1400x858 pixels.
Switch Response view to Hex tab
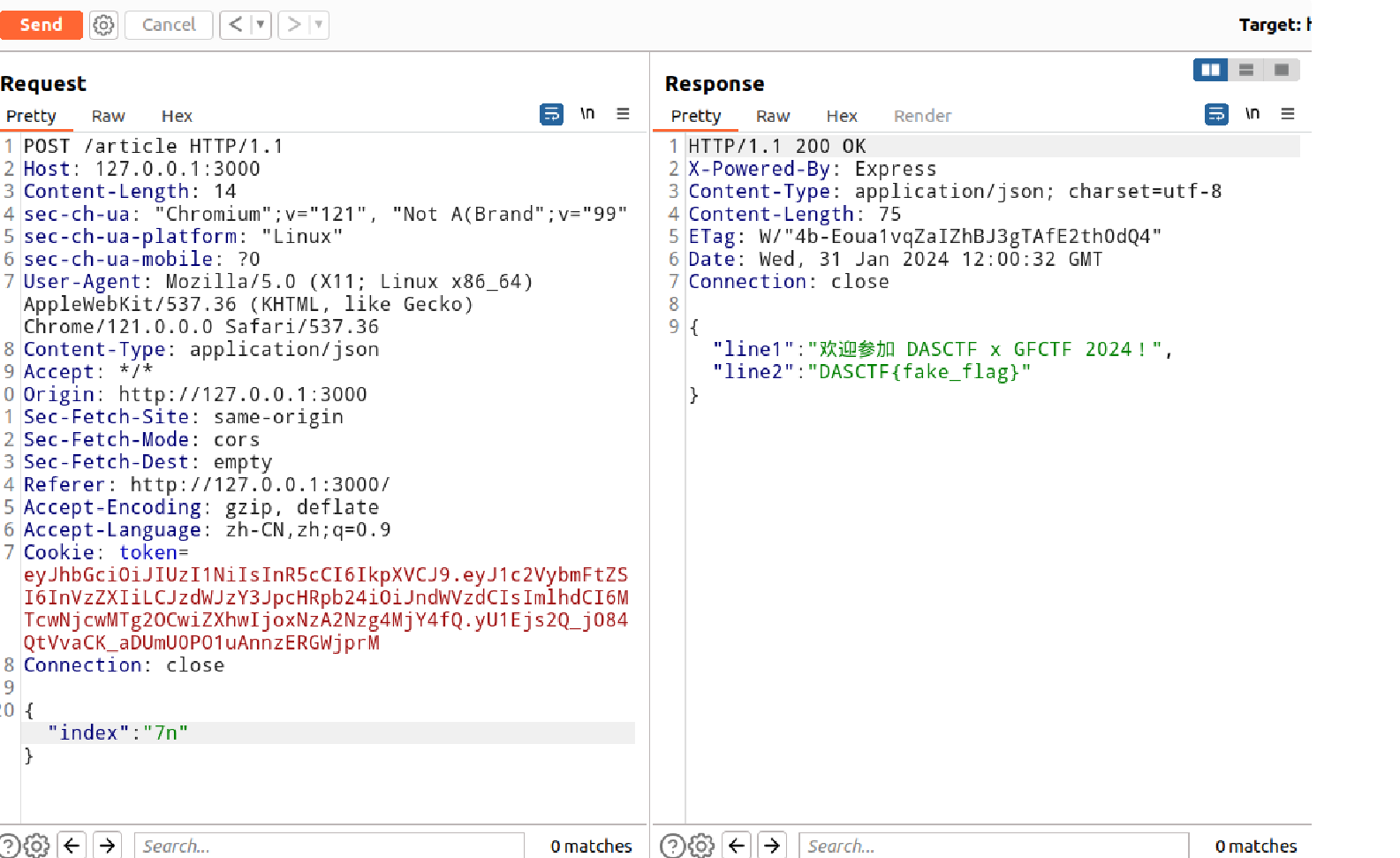pyautogui.click(x=842, y=116)
